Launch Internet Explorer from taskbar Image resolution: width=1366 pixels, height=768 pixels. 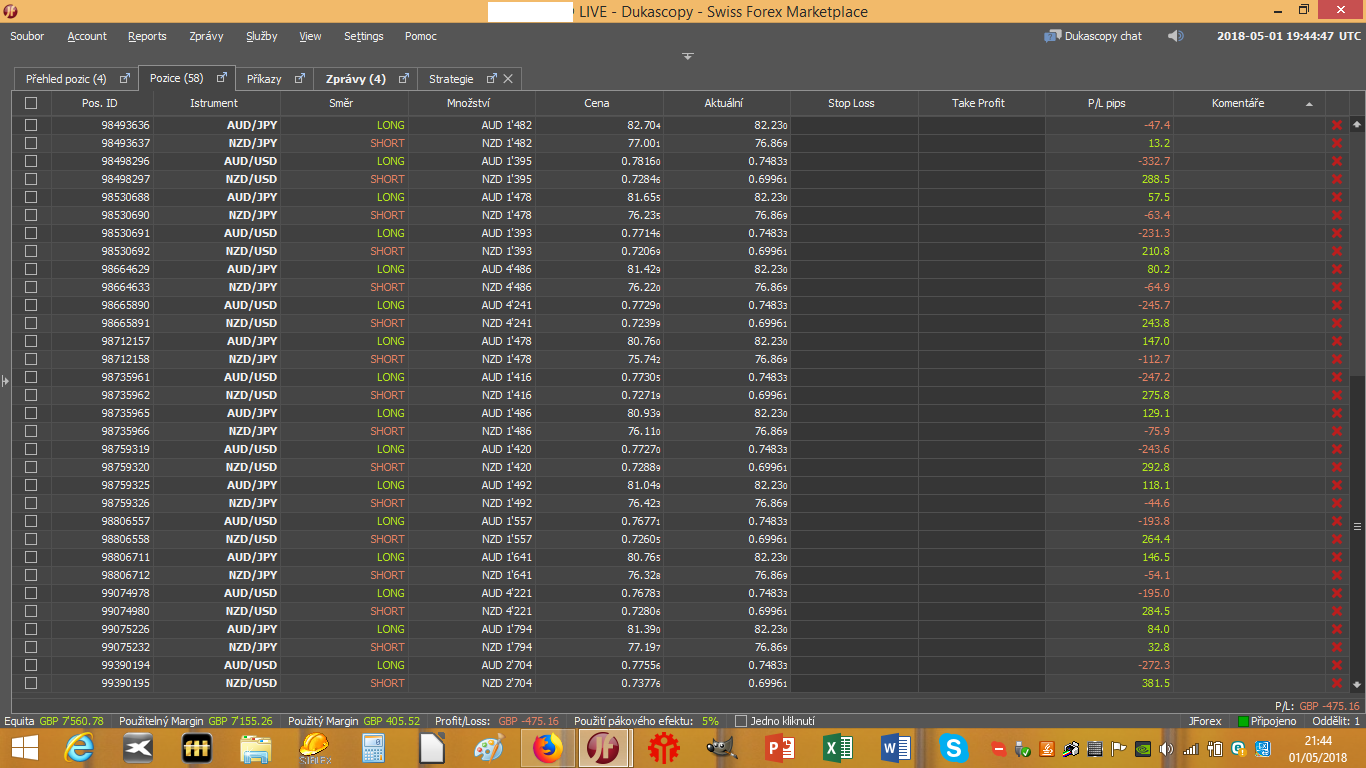80,748
